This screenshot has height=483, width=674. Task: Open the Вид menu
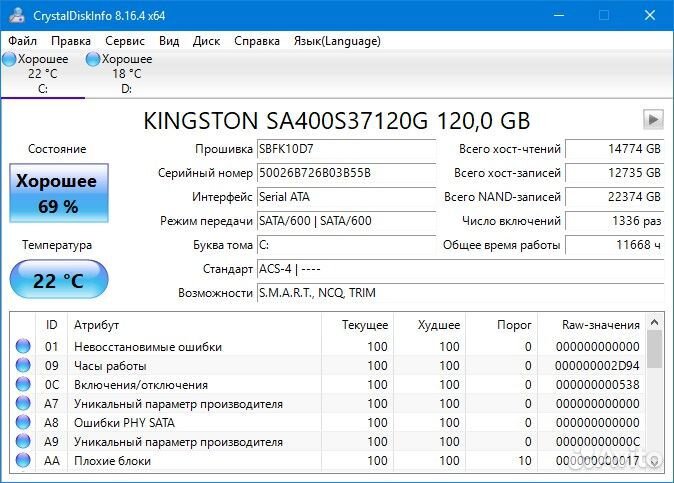[169, 41]
